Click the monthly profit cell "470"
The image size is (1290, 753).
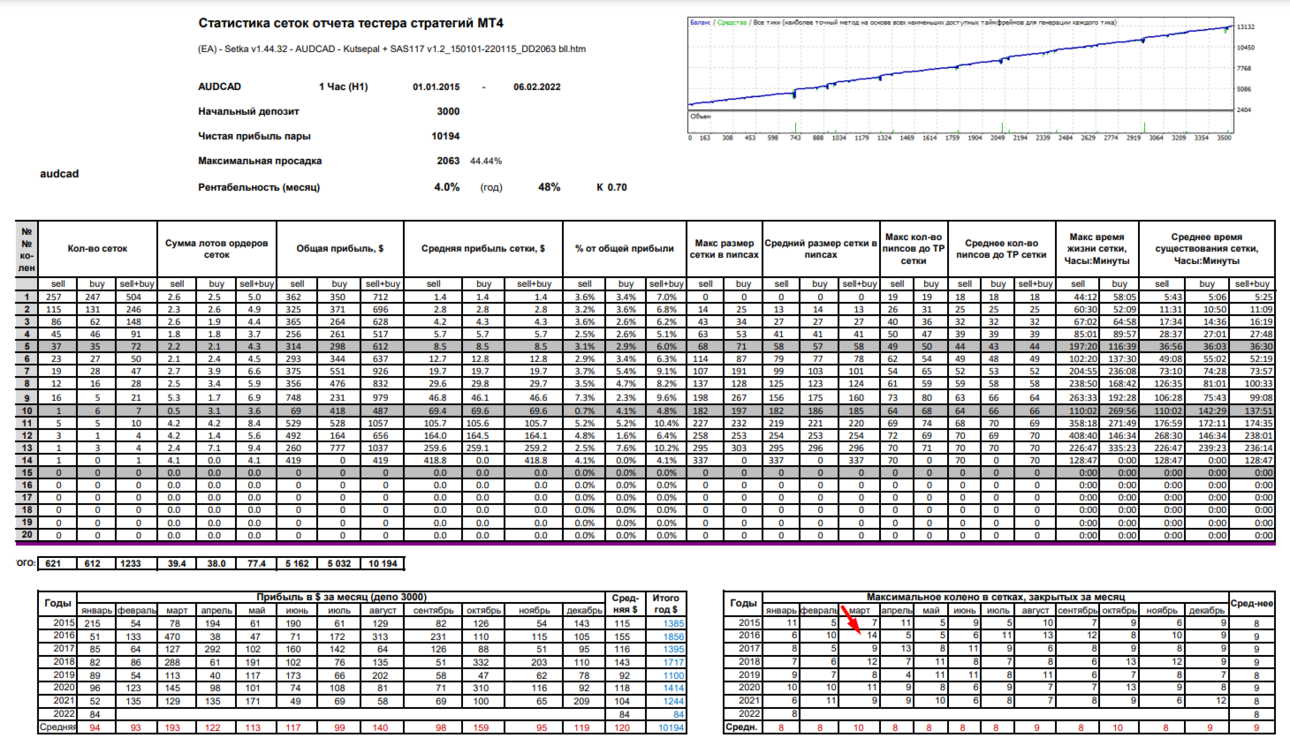(178, 636)
